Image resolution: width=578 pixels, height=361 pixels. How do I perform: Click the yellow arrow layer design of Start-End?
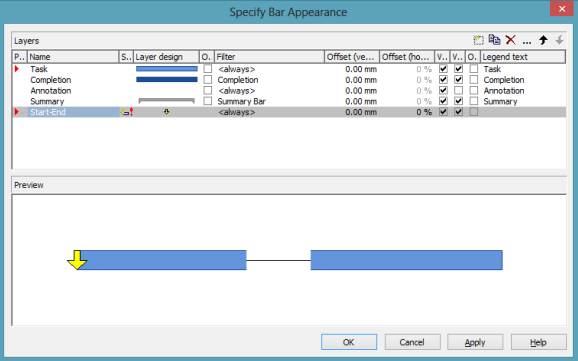[x=167, y=112]
